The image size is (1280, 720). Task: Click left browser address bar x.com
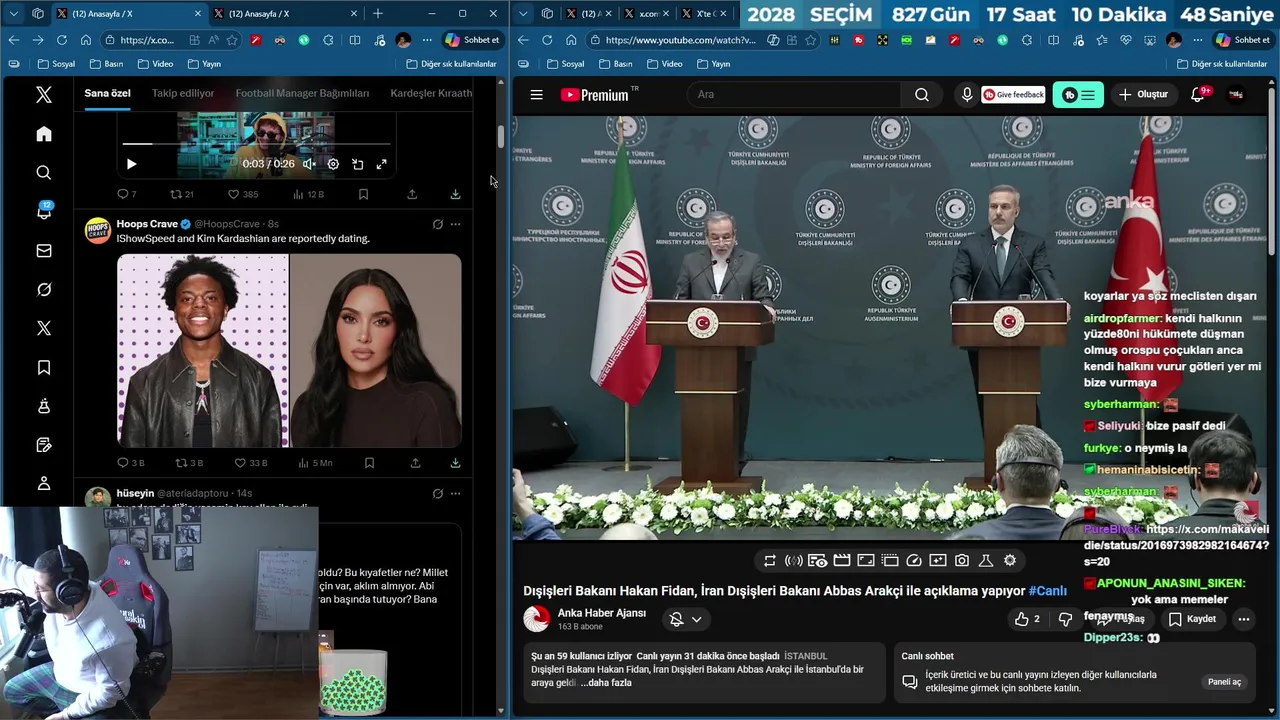click(x=146, y=40)
